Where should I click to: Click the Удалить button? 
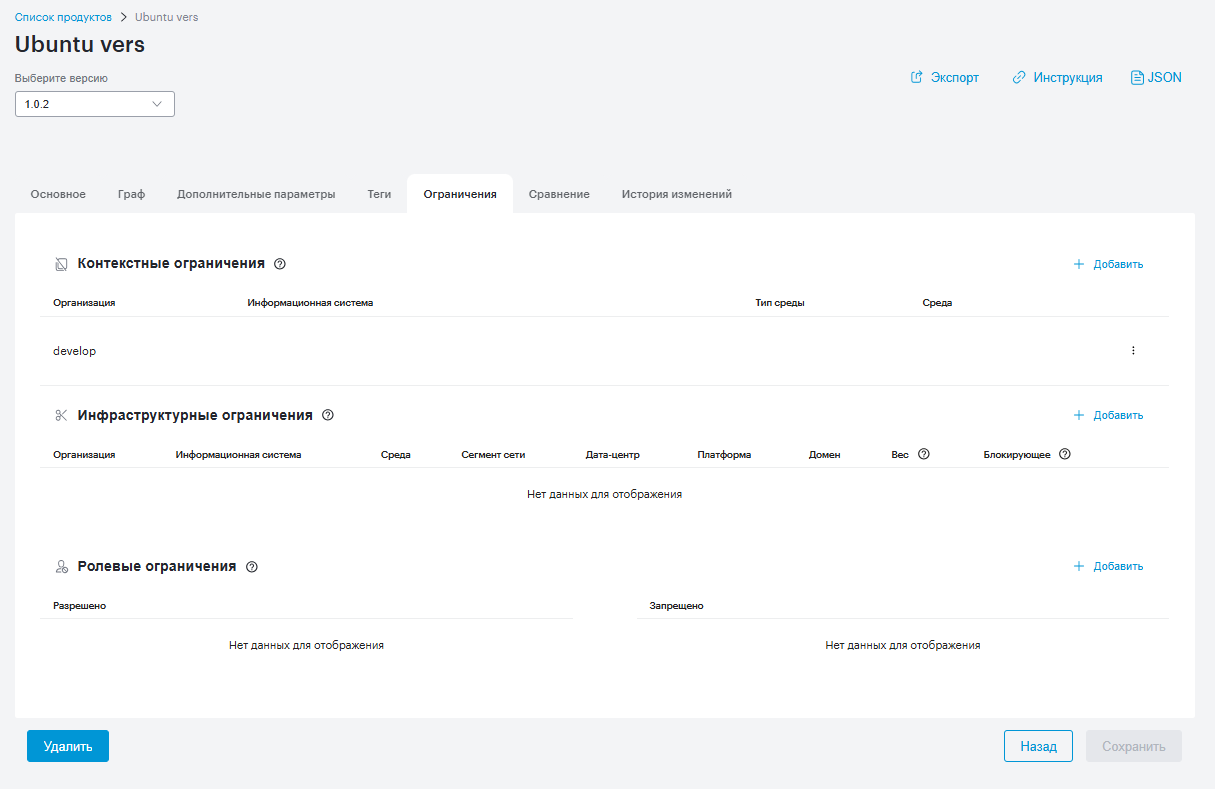[x=68, y=746]
